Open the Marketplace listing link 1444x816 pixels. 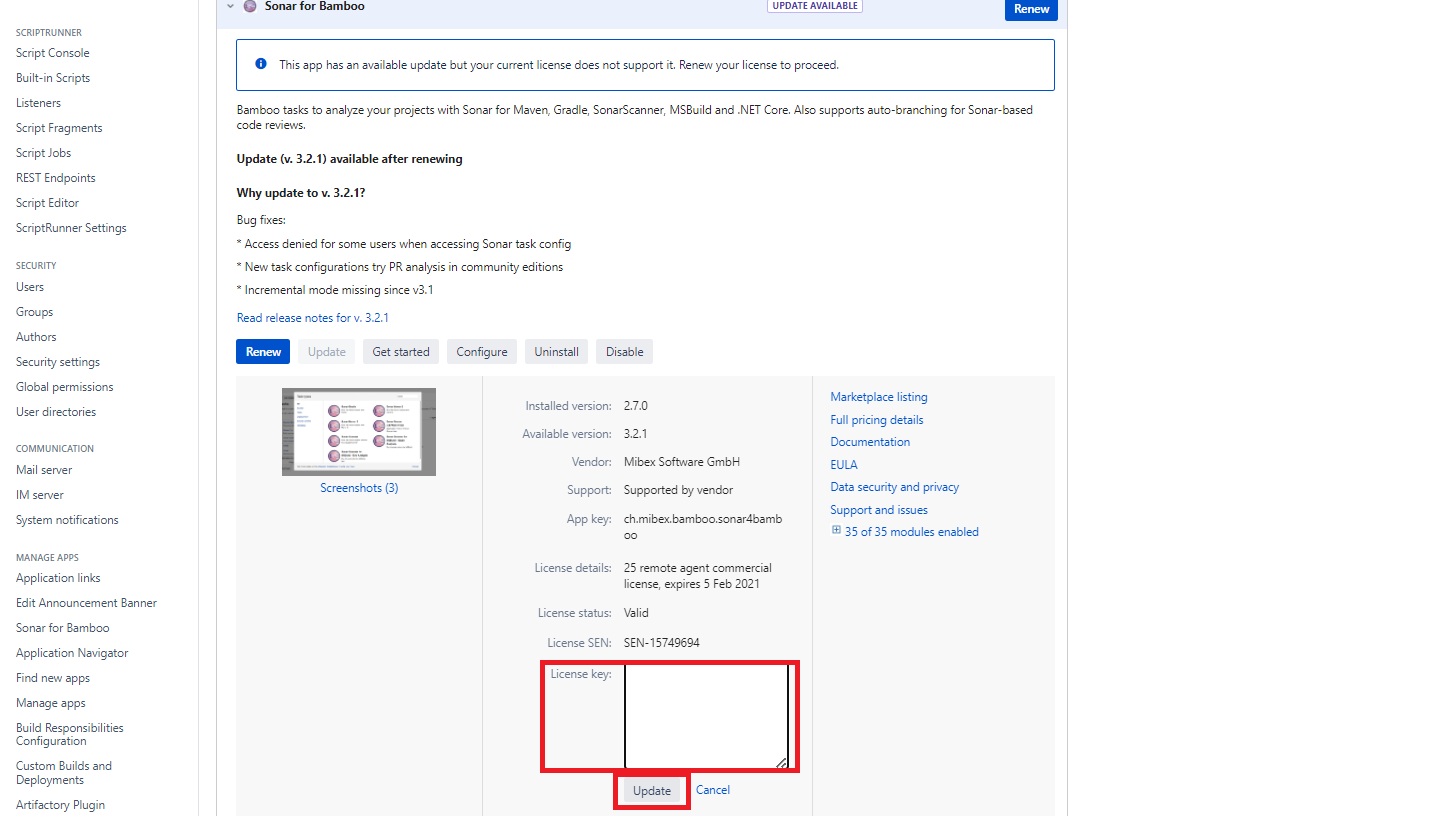[879, 397]
